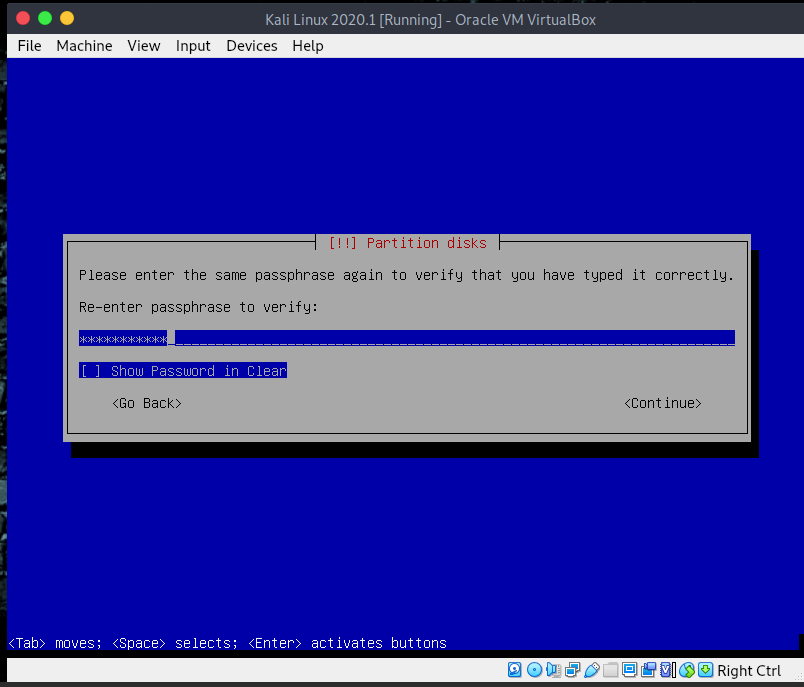Click the green window button in title bar
Image resolution: width=804 pixels, height=687 pixels.
(45, 18)
